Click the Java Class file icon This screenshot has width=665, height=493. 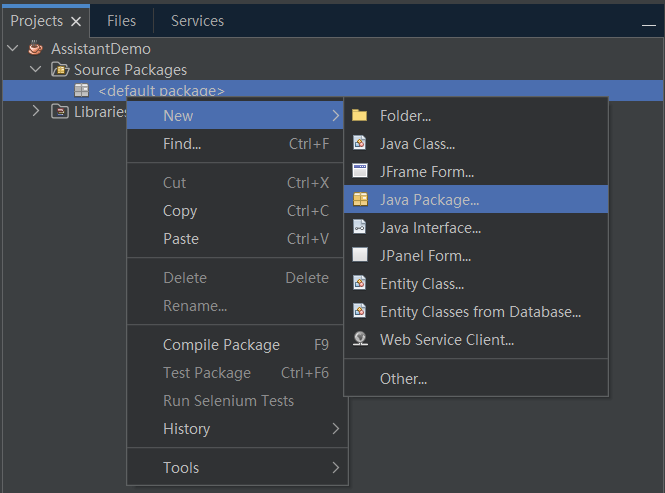click(360, 144)
